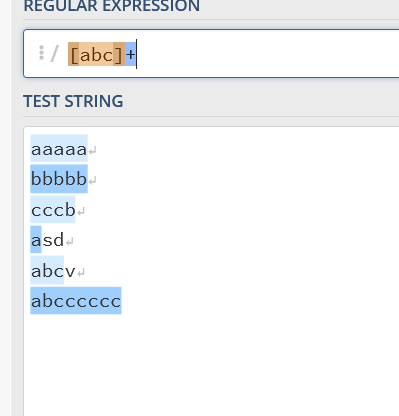Viewport: 399px width, 416px height.
Task: Click the opening bracket in regex
Action: pyautogui.click(x=74, y=54)
